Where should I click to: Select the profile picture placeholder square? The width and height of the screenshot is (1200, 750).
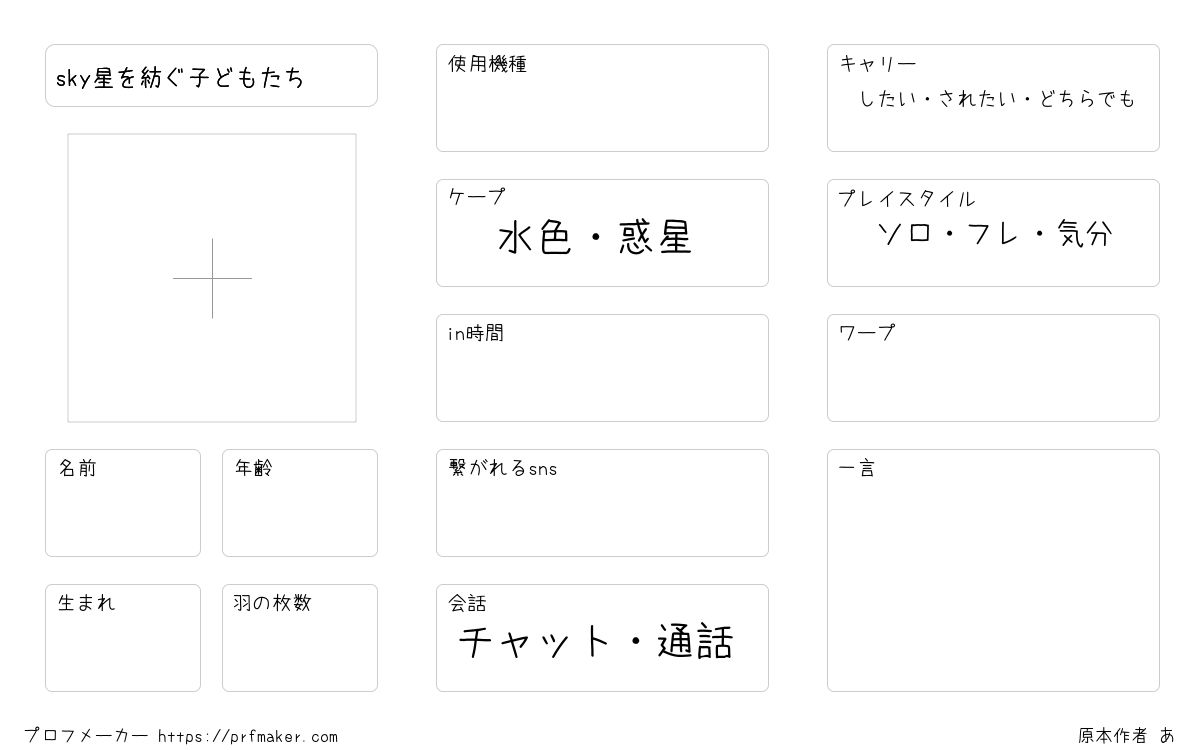pyautogui.click(x=212, y=278)
